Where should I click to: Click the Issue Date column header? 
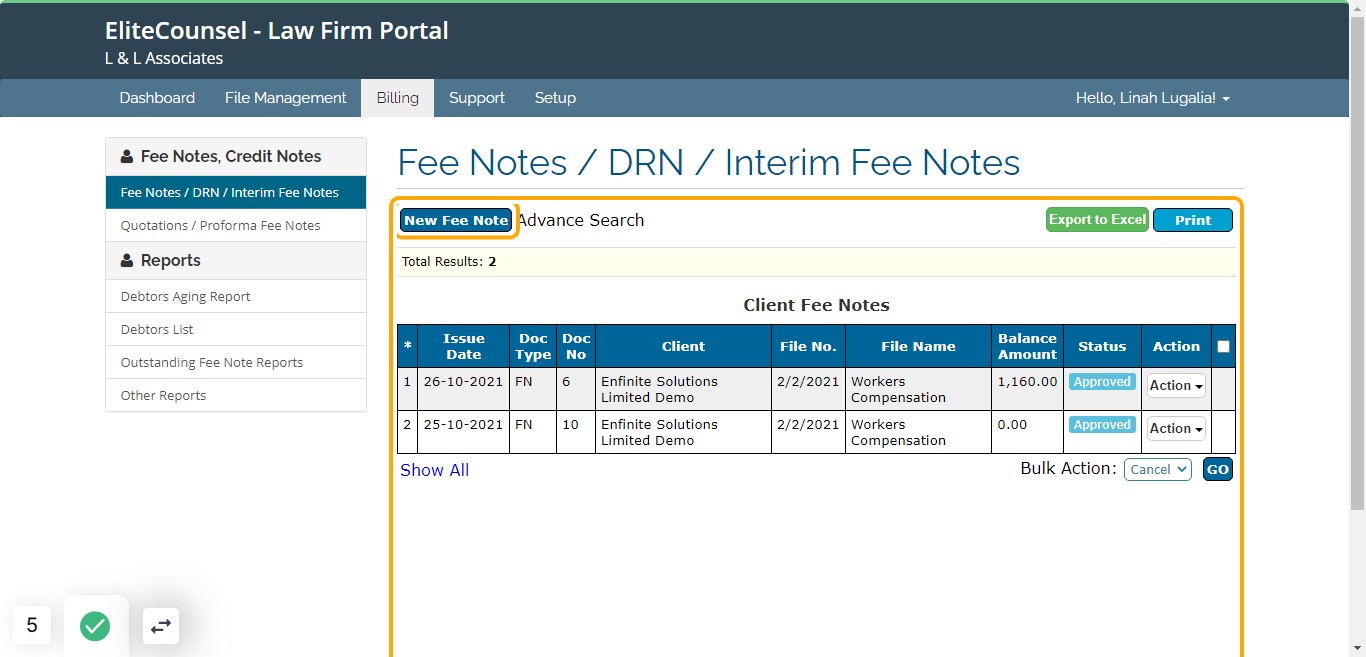(x=464, y=347)
